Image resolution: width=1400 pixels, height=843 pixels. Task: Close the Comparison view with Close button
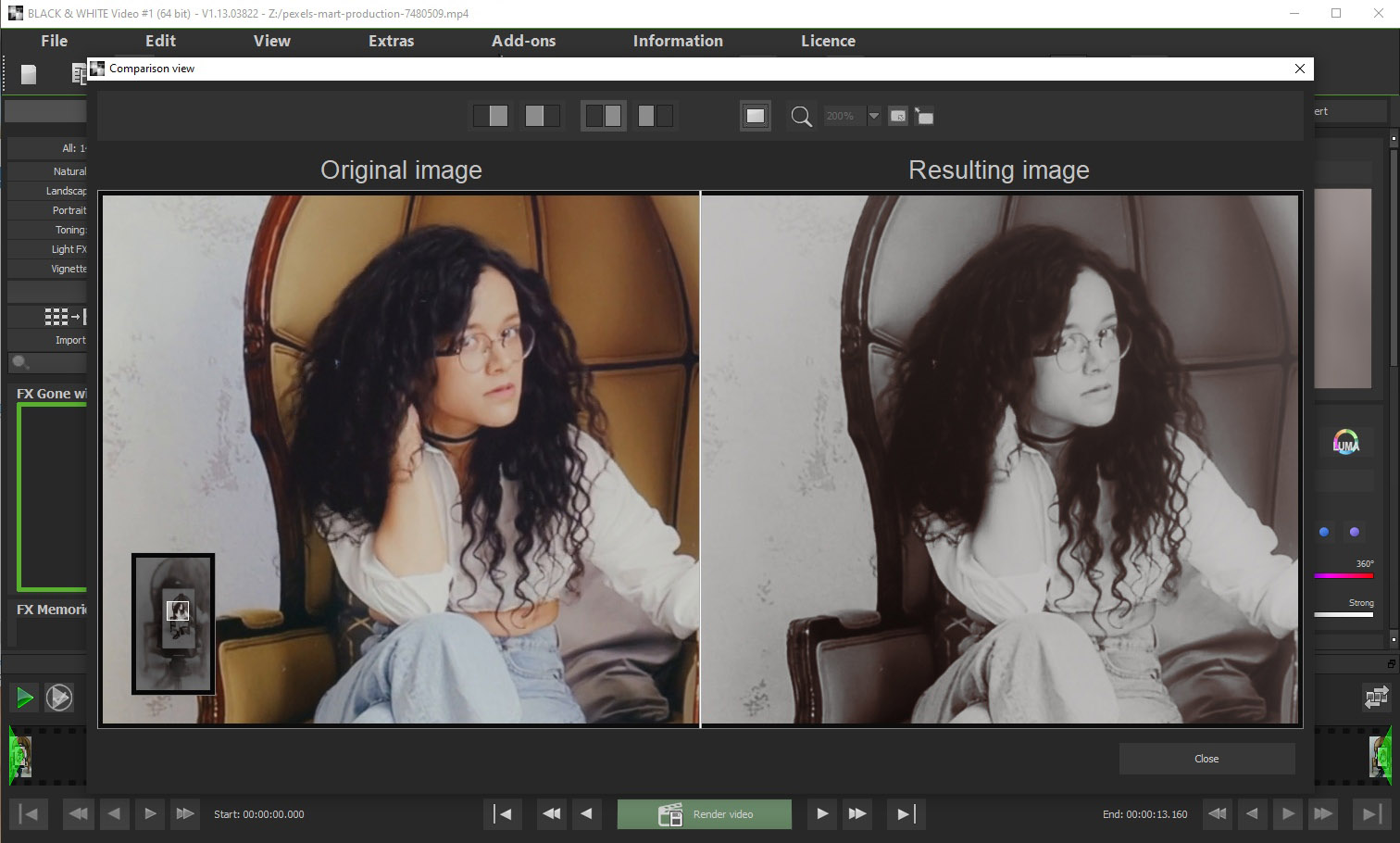pyautogui.click(x=1206, y=759)
